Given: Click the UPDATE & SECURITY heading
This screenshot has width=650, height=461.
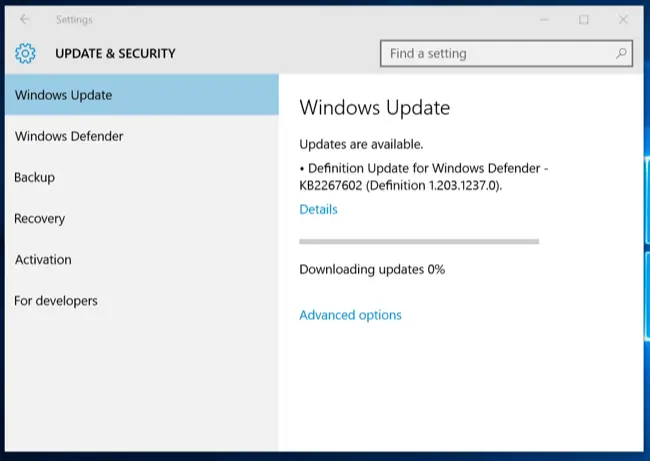Looking at the screenshot, I should 115,53.
